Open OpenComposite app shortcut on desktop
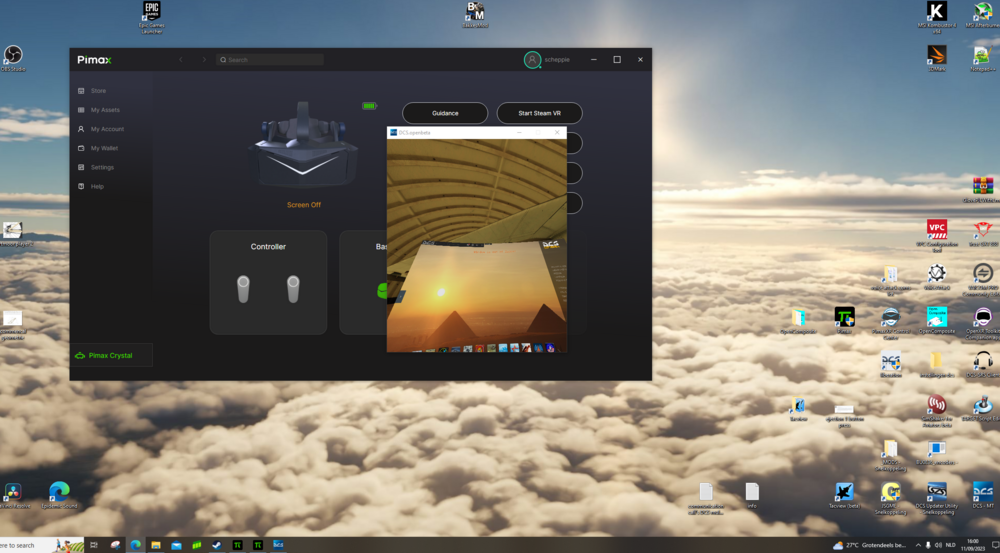Screen dimensions: 1000x553 [936, 320]
